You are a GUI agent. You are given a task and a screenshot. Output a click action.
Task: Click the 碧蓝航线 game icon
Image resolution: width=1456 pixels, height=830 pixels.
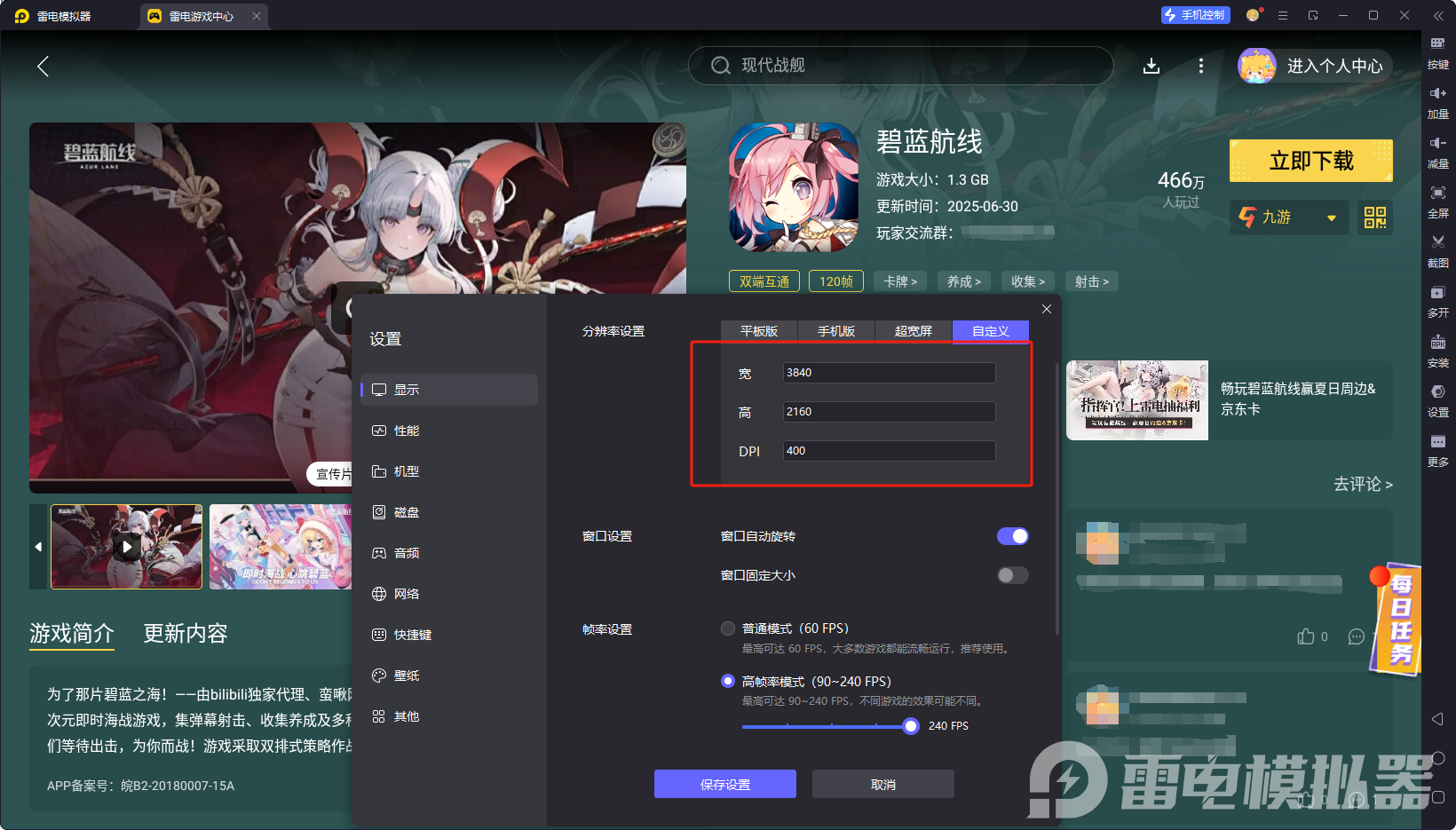click(x=794, y=187)
